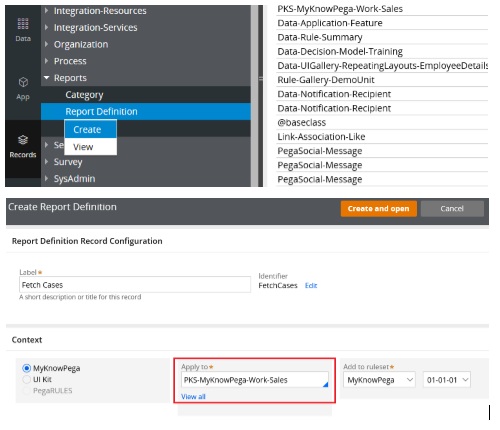Image resolution: width=500 pixels, height=430 pixels.
Task: Open the Records explorer icon
Action: [23, 146]
